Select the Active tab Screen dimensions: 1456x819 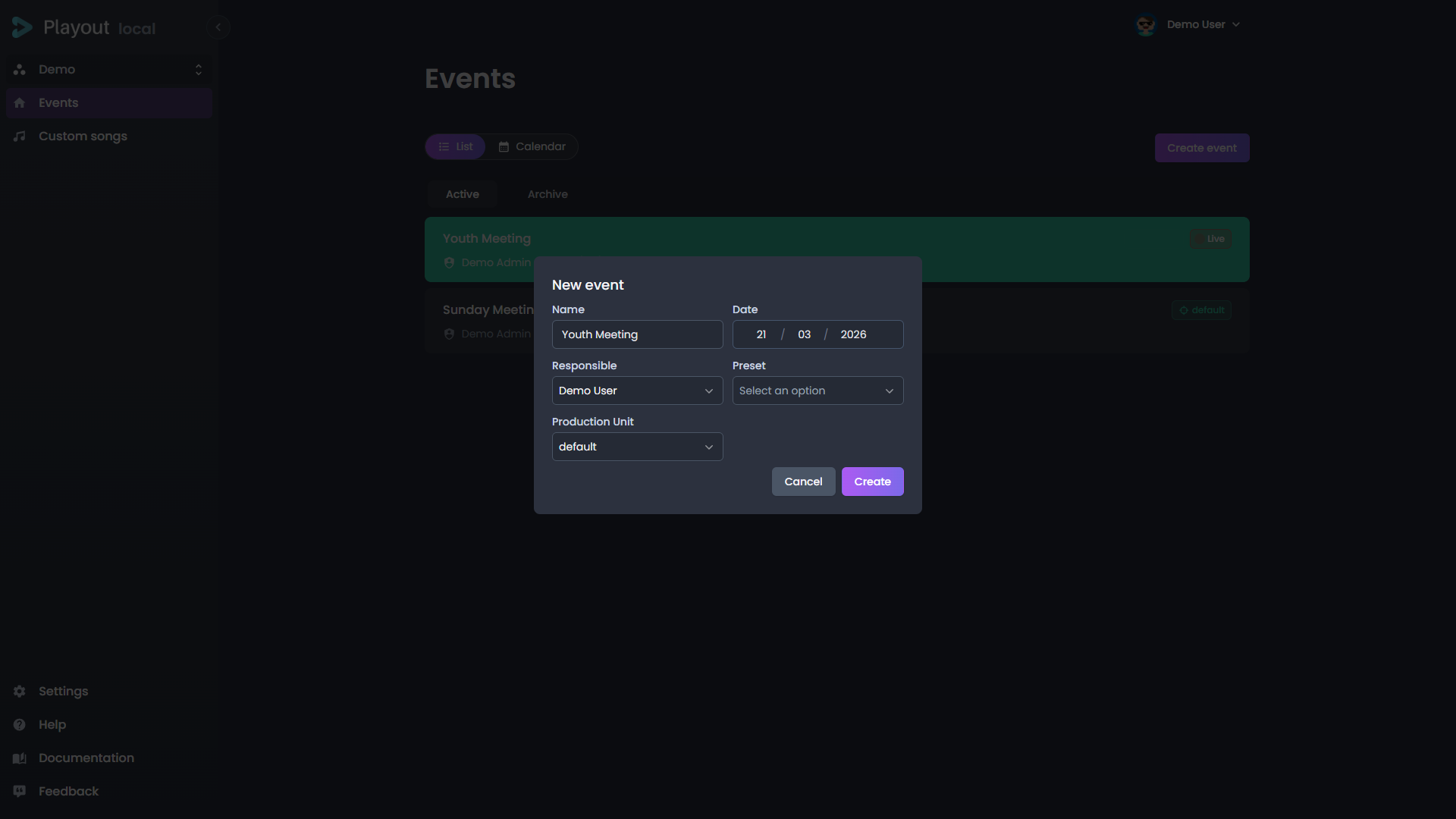pyautogui.click(x=463, y=194)
